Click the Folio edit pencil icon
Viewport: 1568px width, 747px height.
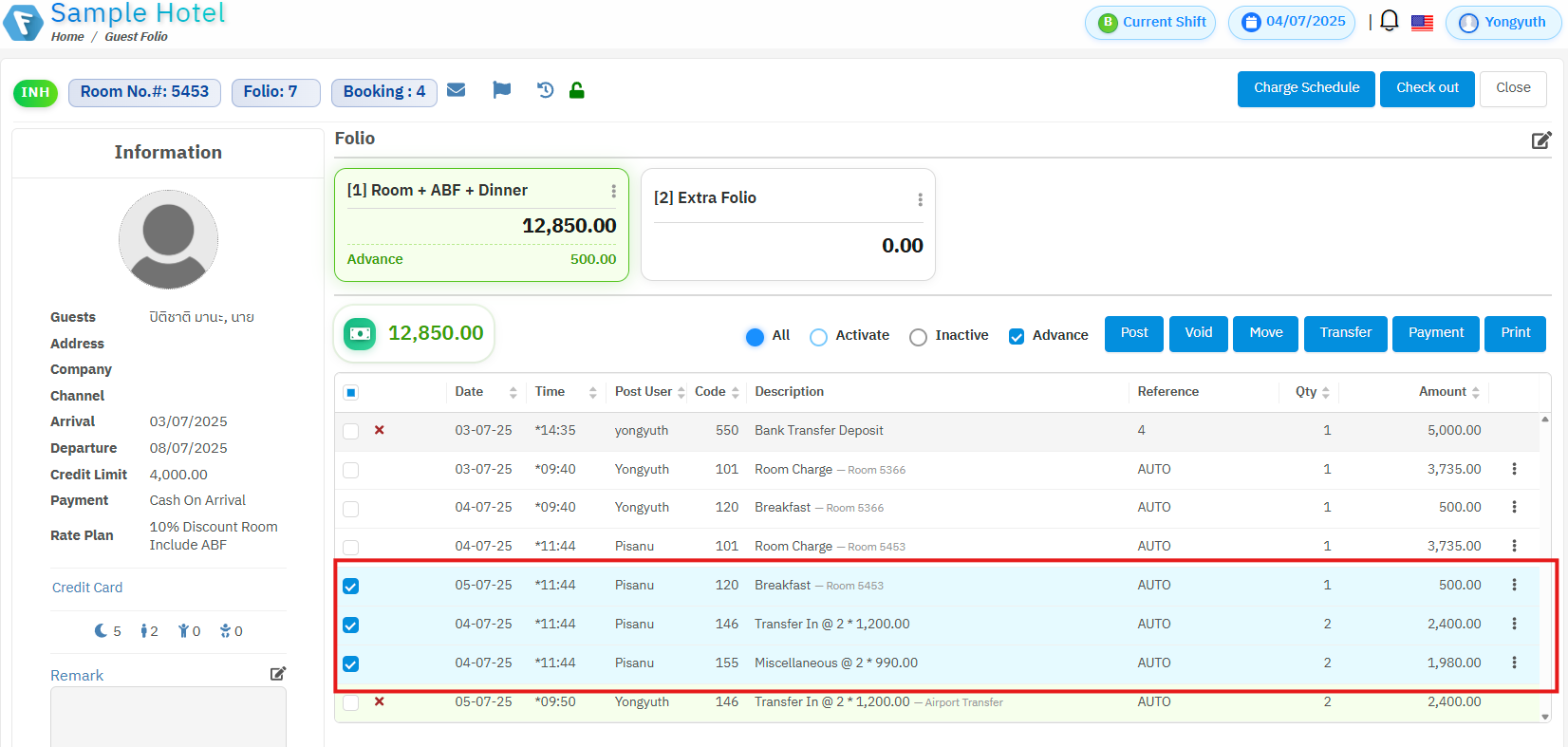(1540, 140)
